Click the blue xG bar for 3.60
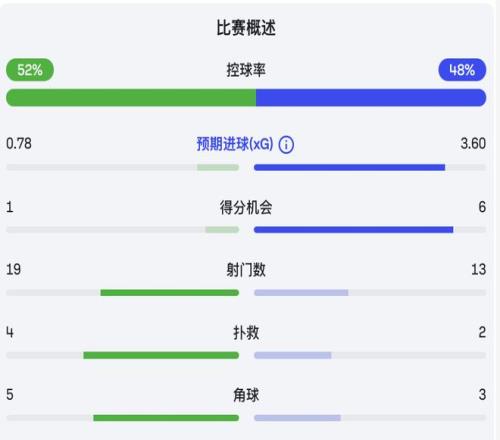 (x=349, y=167)
